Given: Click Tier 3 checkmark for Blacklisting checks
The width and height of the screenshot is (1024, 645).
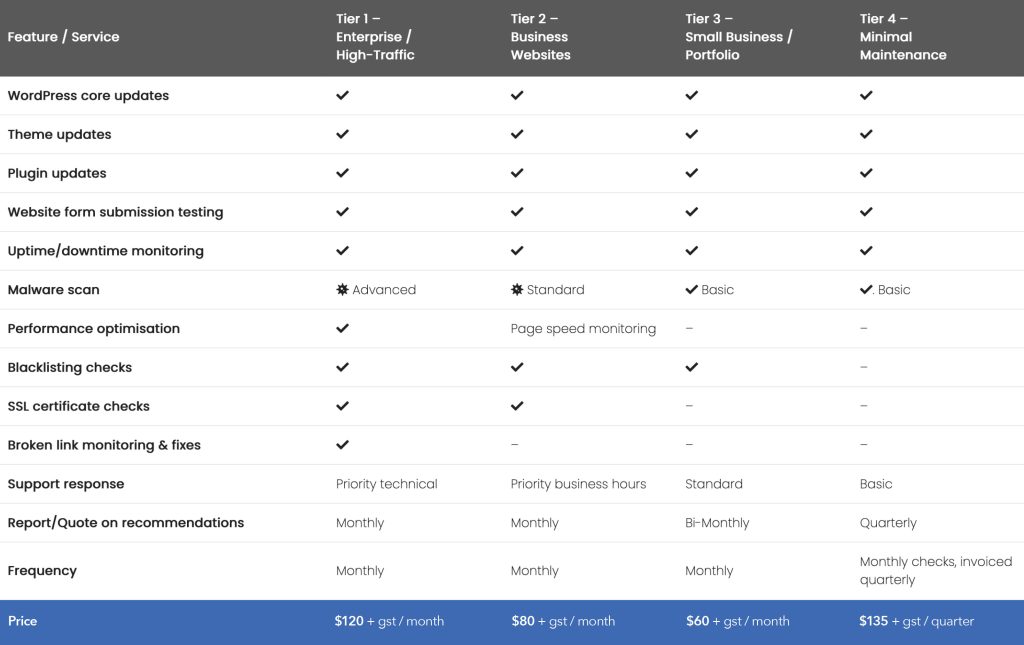Looking at the screenshot, I should tap(691, 367).
